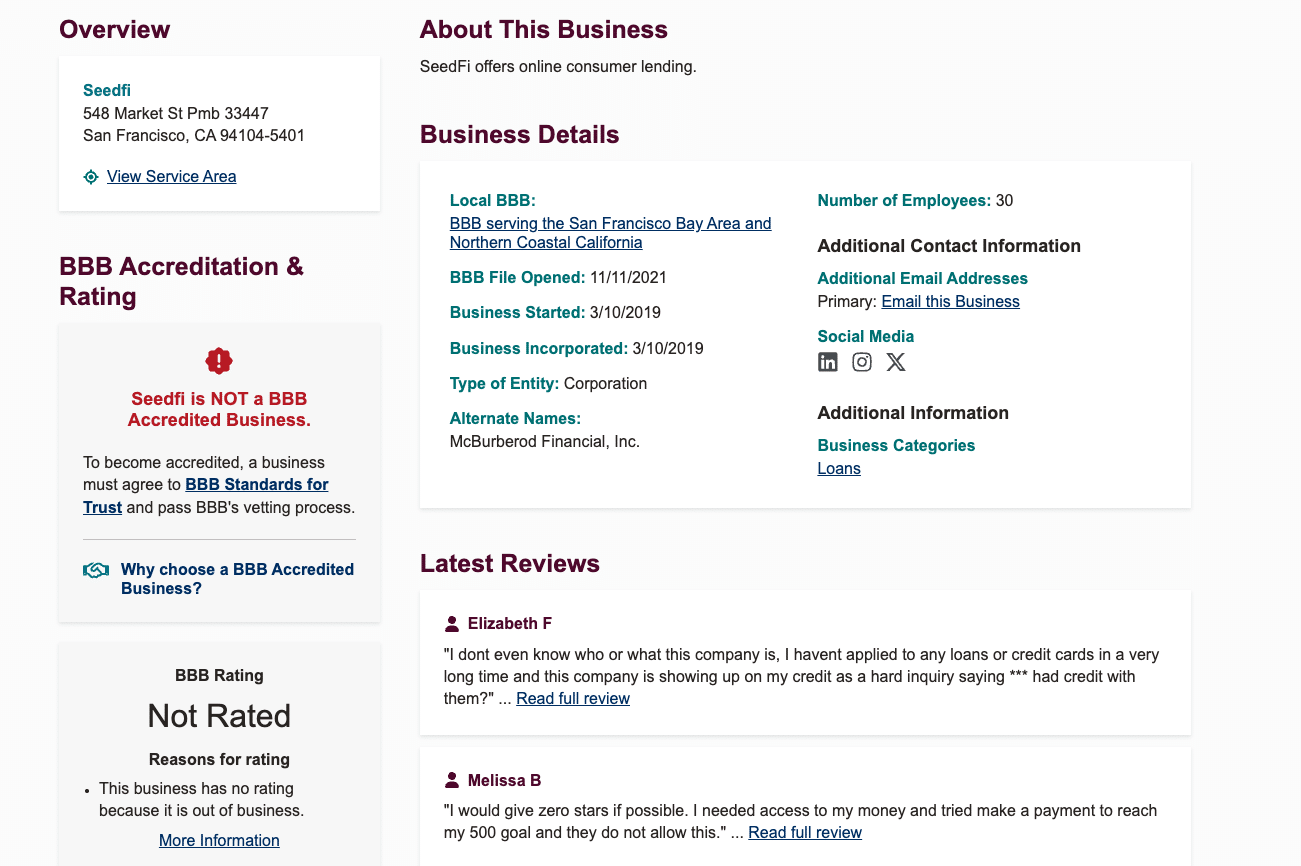This screenshot has width=1301, height=866.
Task: Click the red not-accredited alert seal icon
Action: (218, 360)
